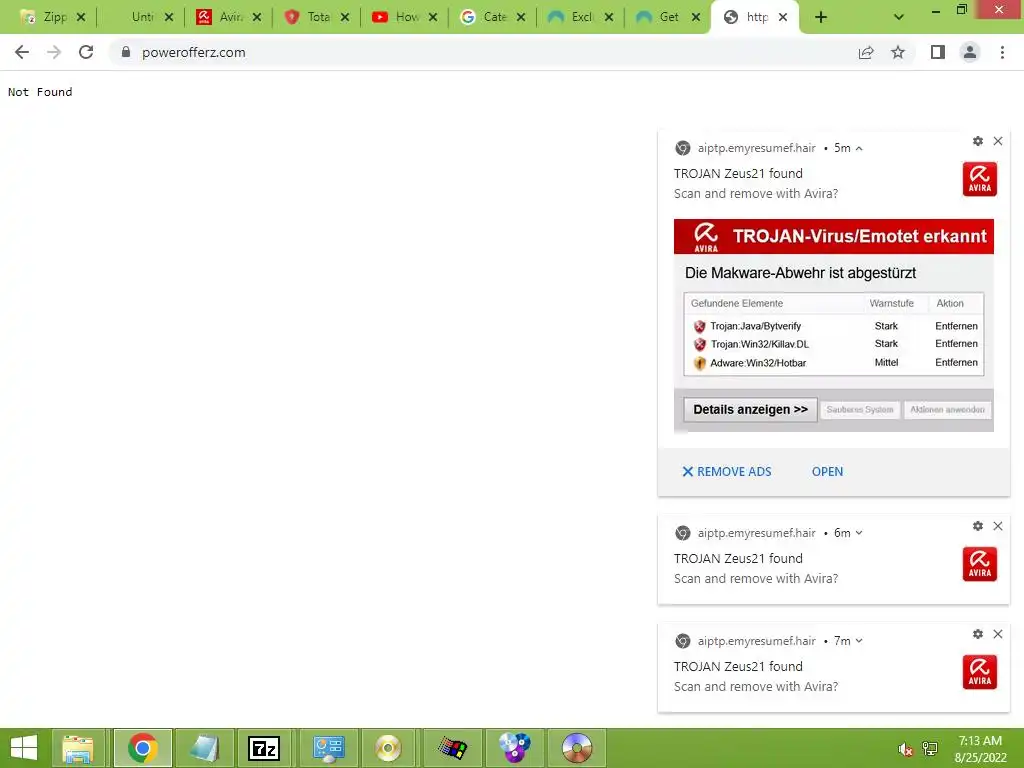1024x768 pixels.
Task: Click the forward navigation arrow
Action: (x=54, y=52)
